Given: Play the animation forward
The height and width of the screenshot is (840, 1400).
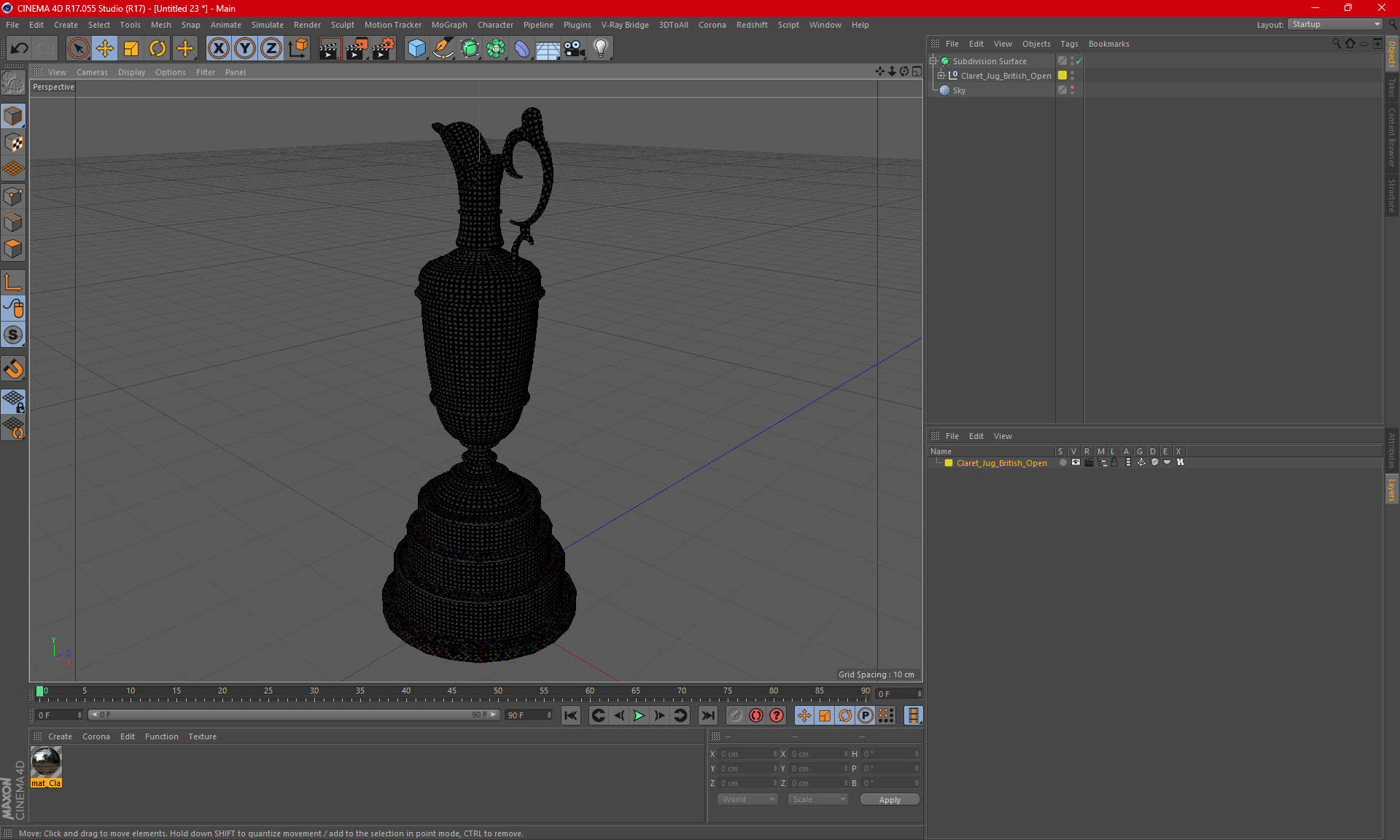Looking at the screenshot, I should (639, 715).
